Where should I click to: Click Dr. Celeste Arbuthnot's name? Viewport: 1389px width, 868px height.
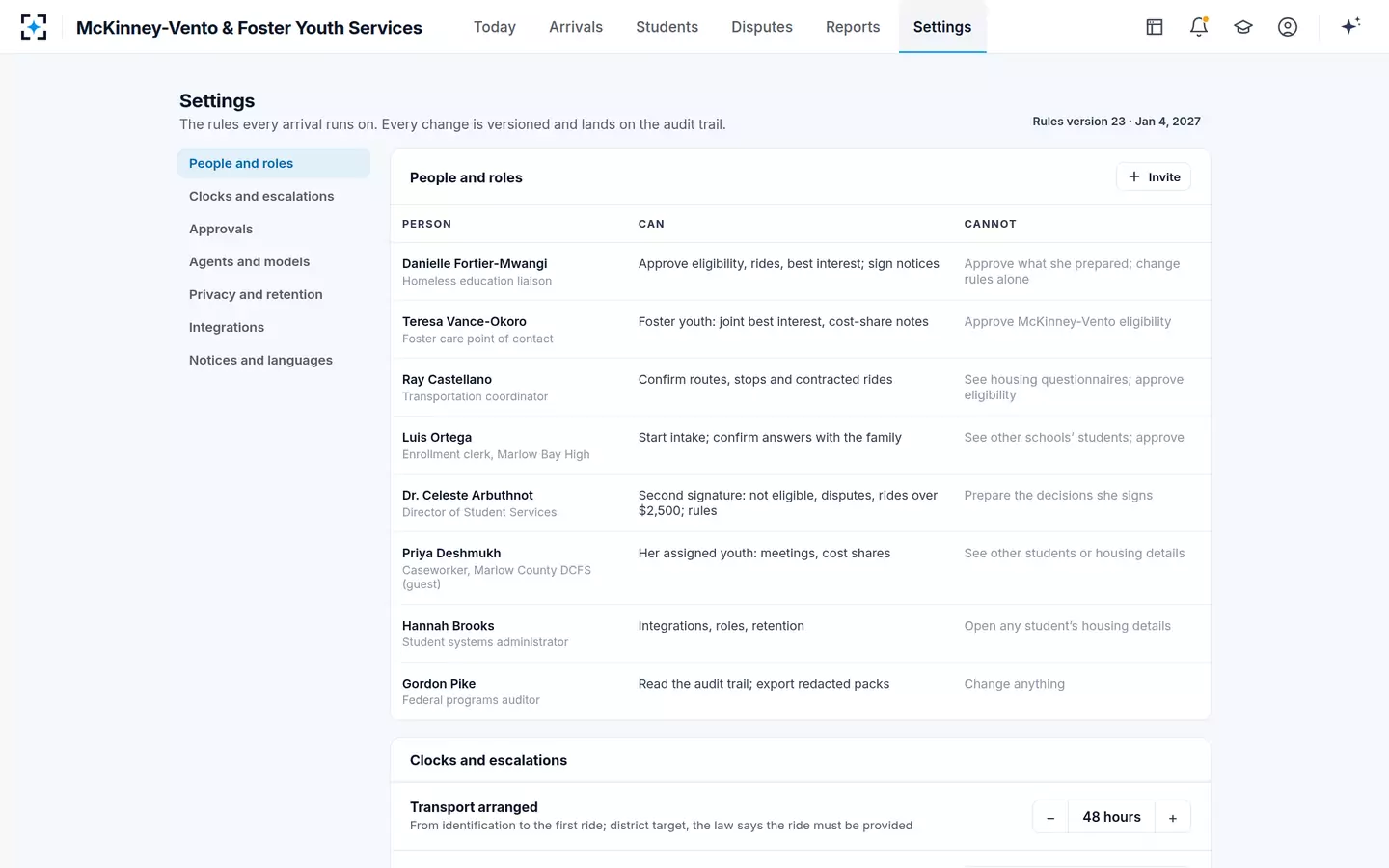point(468,495)
